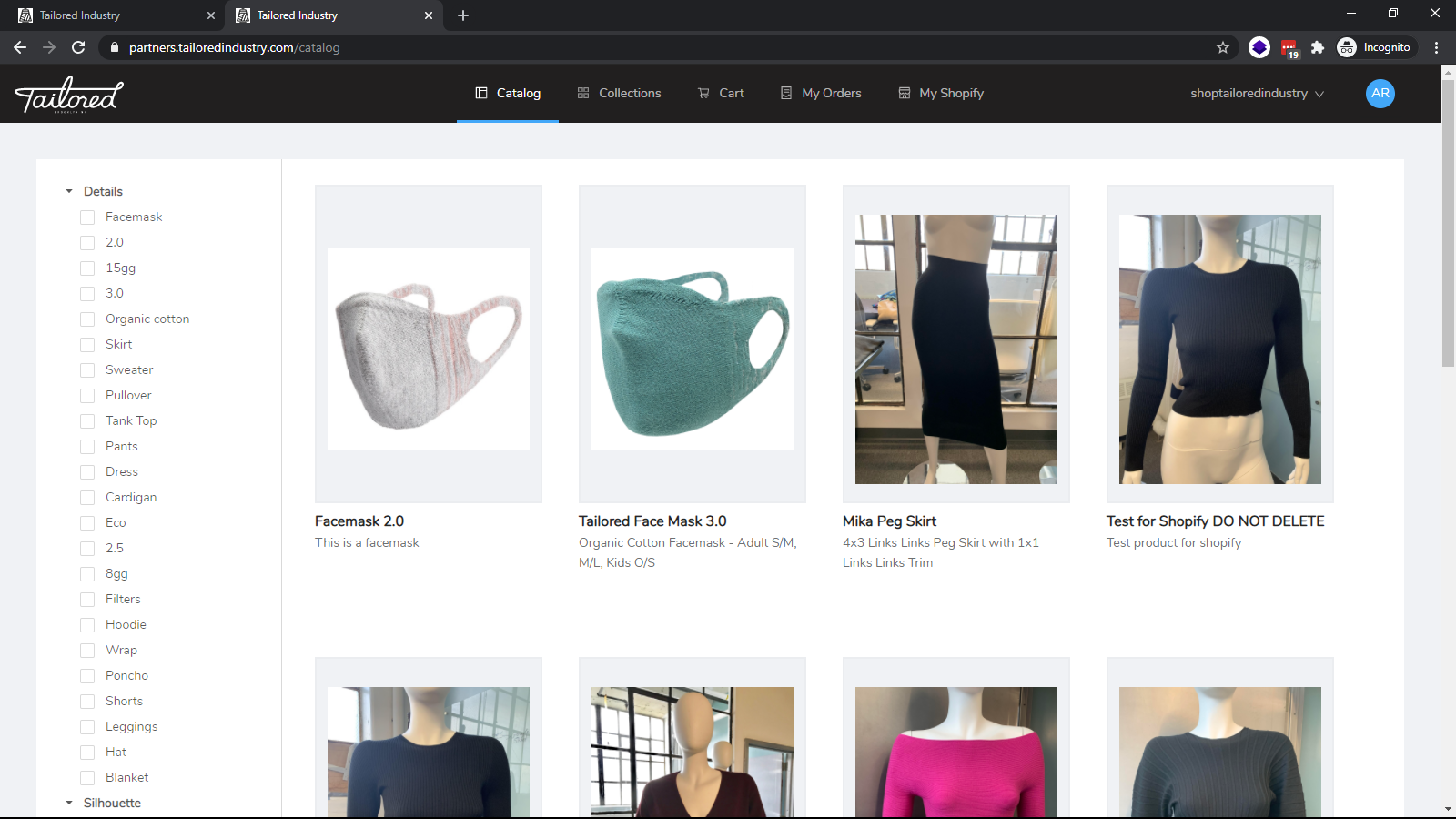Select the Skirt filter checkbox
Screen dimensions: 1456x819
pos(87,345)
